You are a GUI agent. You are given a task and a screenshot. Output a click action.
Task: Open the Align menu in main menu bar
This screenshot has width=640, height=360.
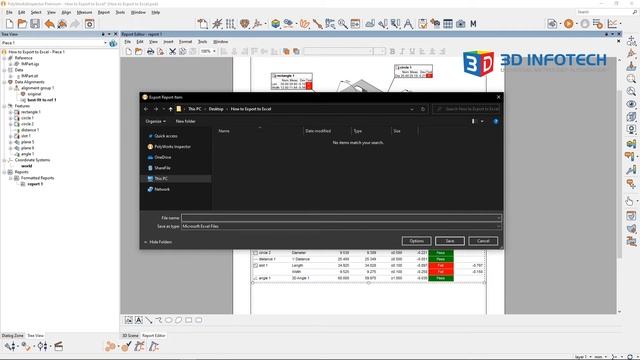tap(66, 13)
